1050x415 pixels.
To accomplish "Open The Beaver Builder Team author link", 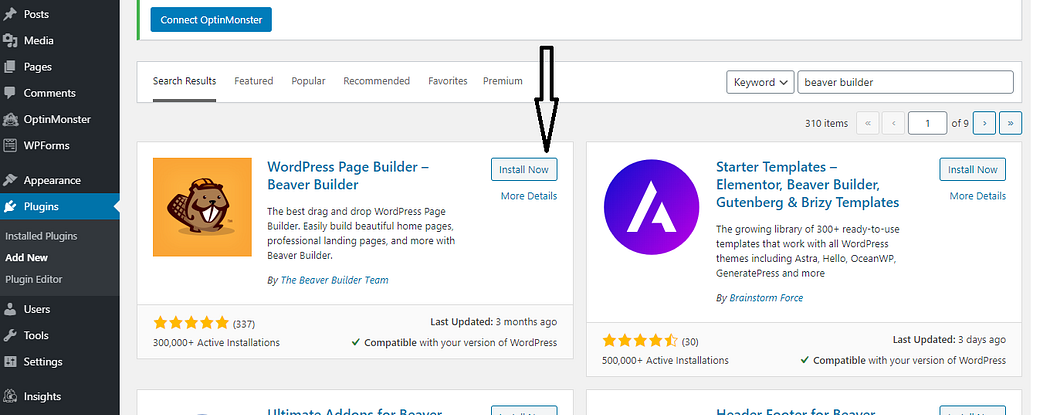I will pos(334,280).
